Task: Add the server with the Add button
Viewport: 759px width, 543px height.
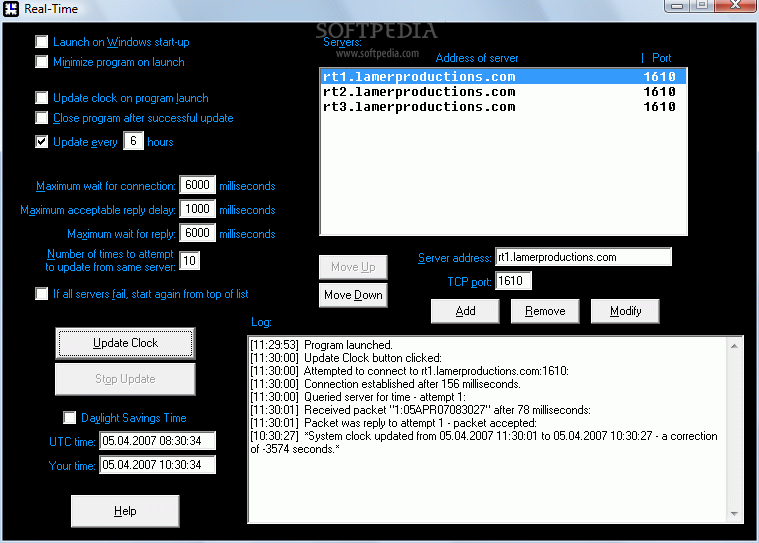Action: pos(465,311)
